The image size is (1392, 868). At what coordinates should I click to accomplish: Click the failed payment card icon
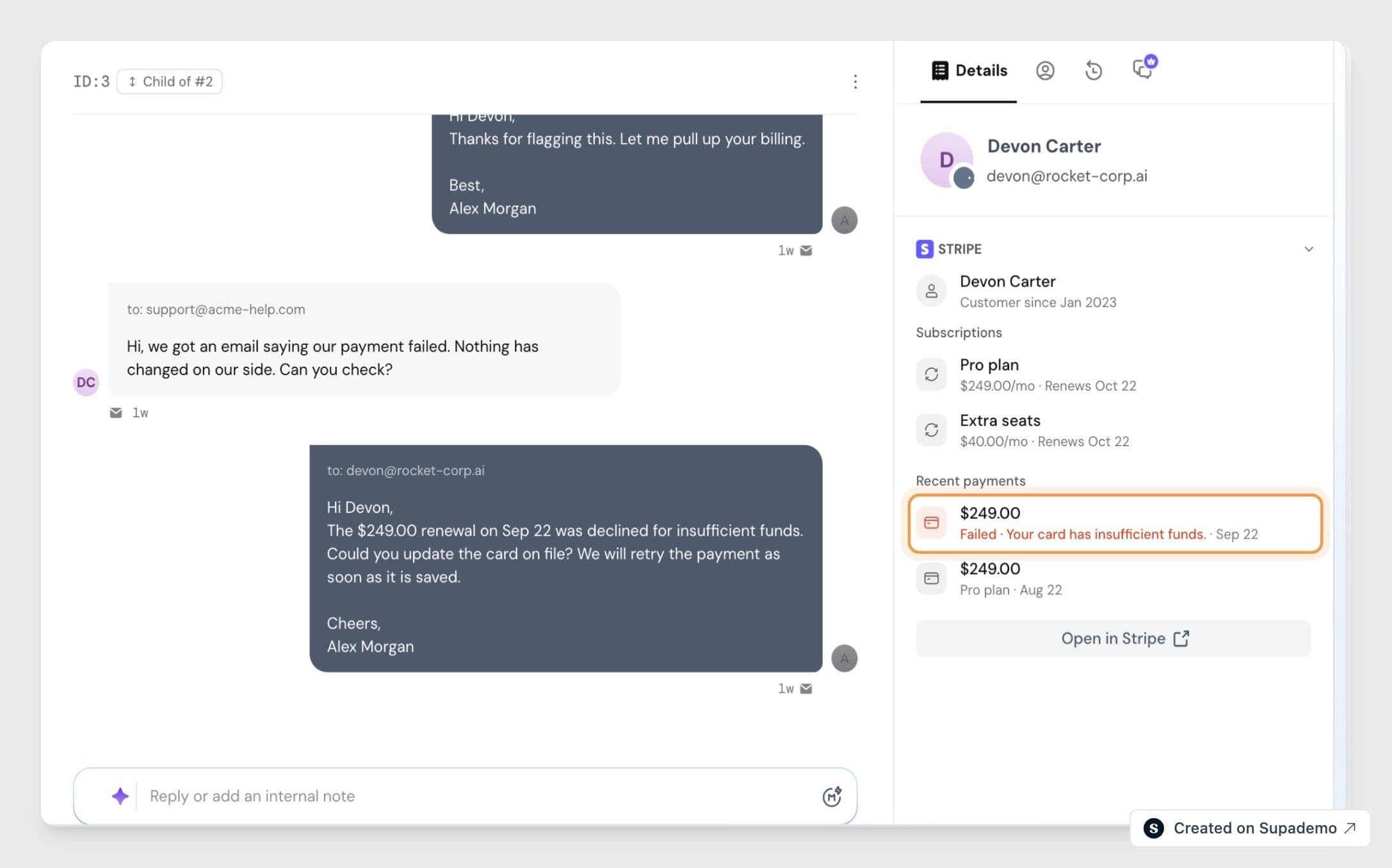(x=931, y=523)
